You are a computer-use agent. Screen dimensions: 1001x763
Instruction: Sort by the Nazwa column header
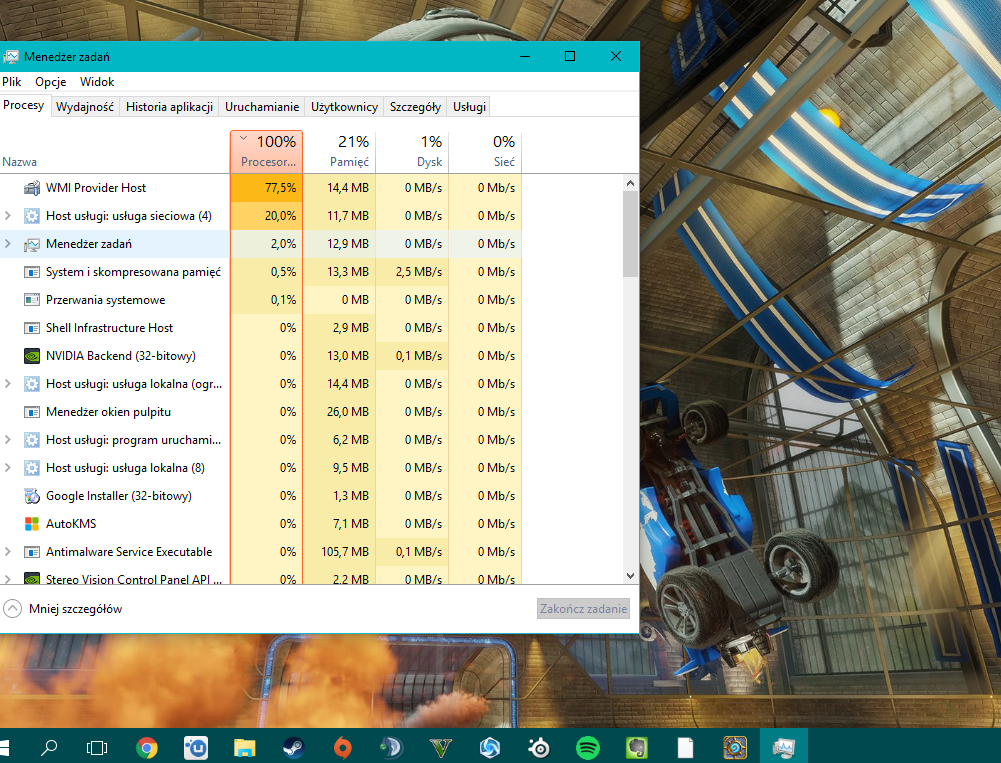click(x=115, y=152)
